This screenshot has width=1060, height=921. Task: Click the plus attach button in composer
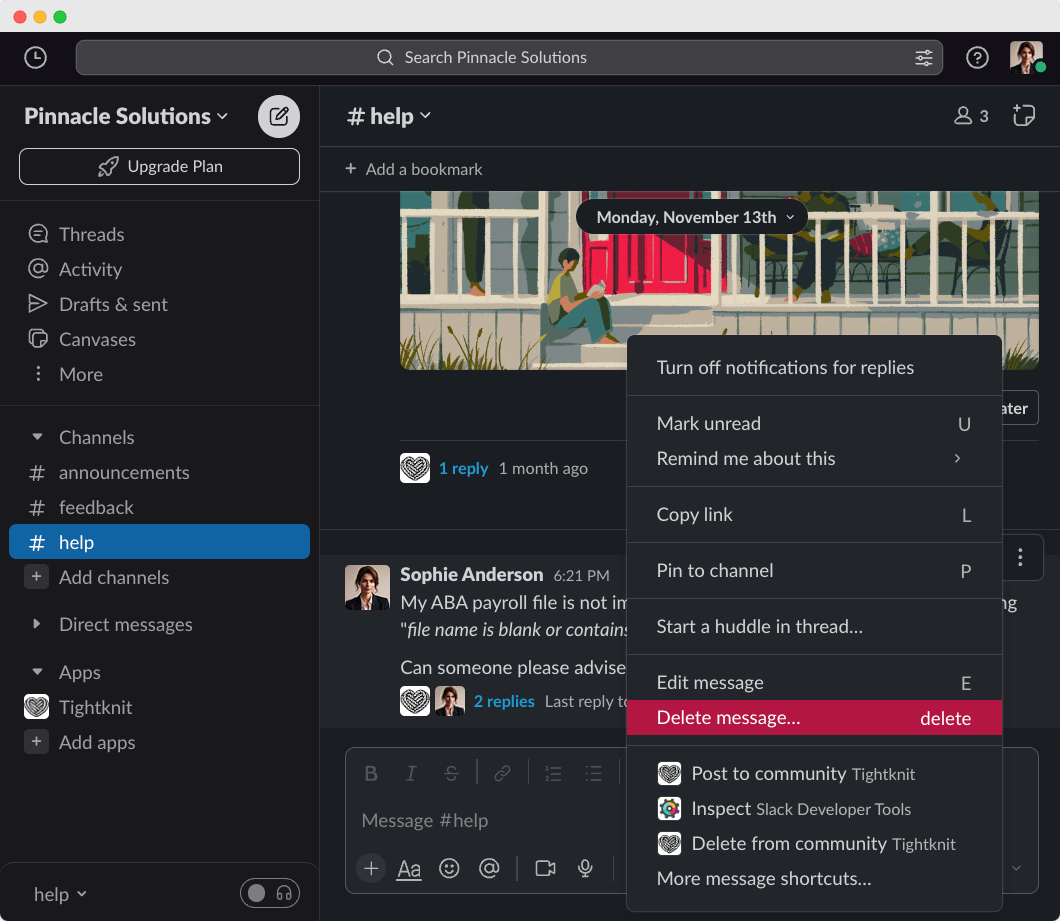[x=371, y=868]
